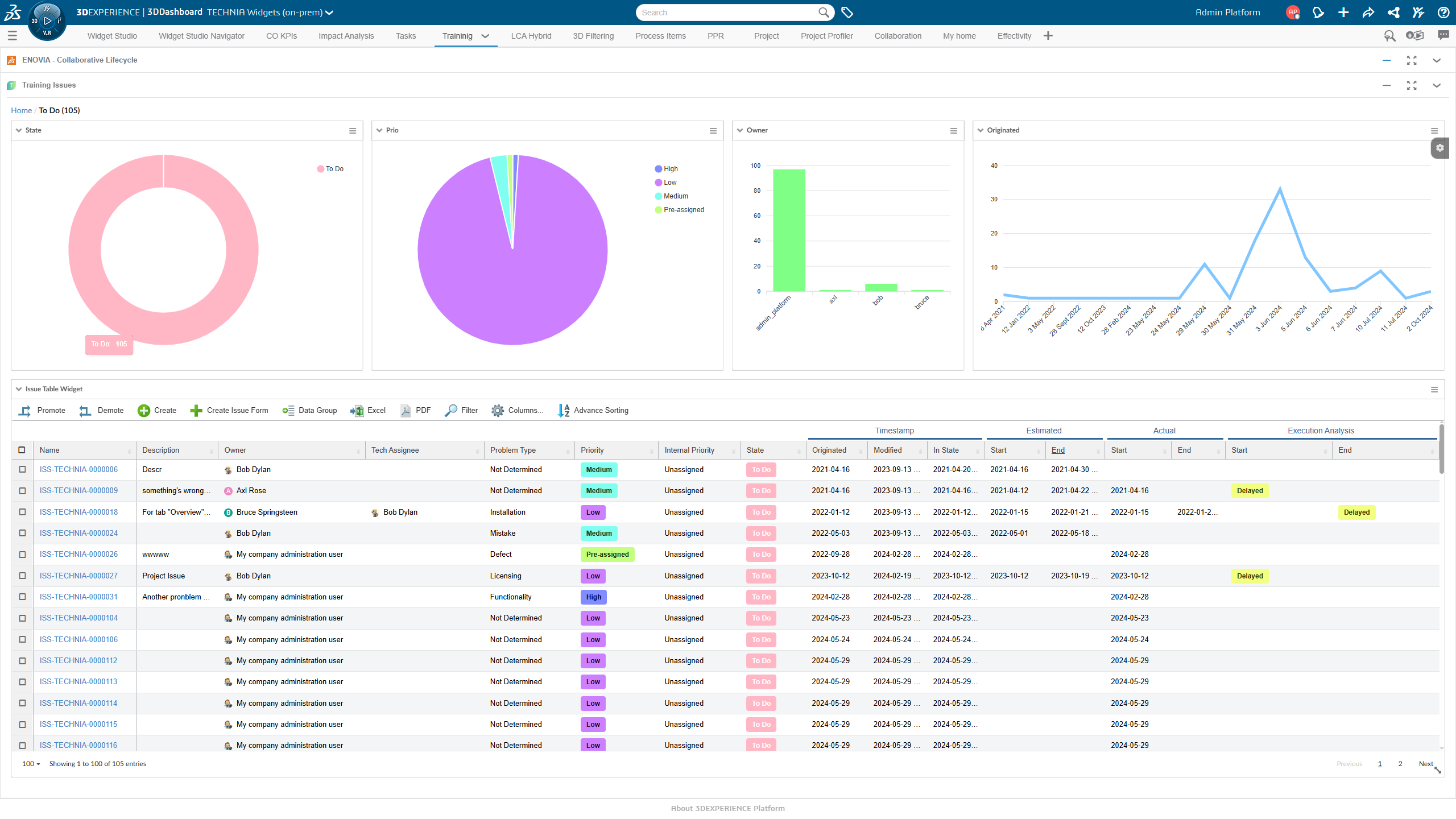The width and height of the screenshot is (1456, 819).
Task: Expand the Traininig tab dropdown arrow
Action: click(485, 36)
